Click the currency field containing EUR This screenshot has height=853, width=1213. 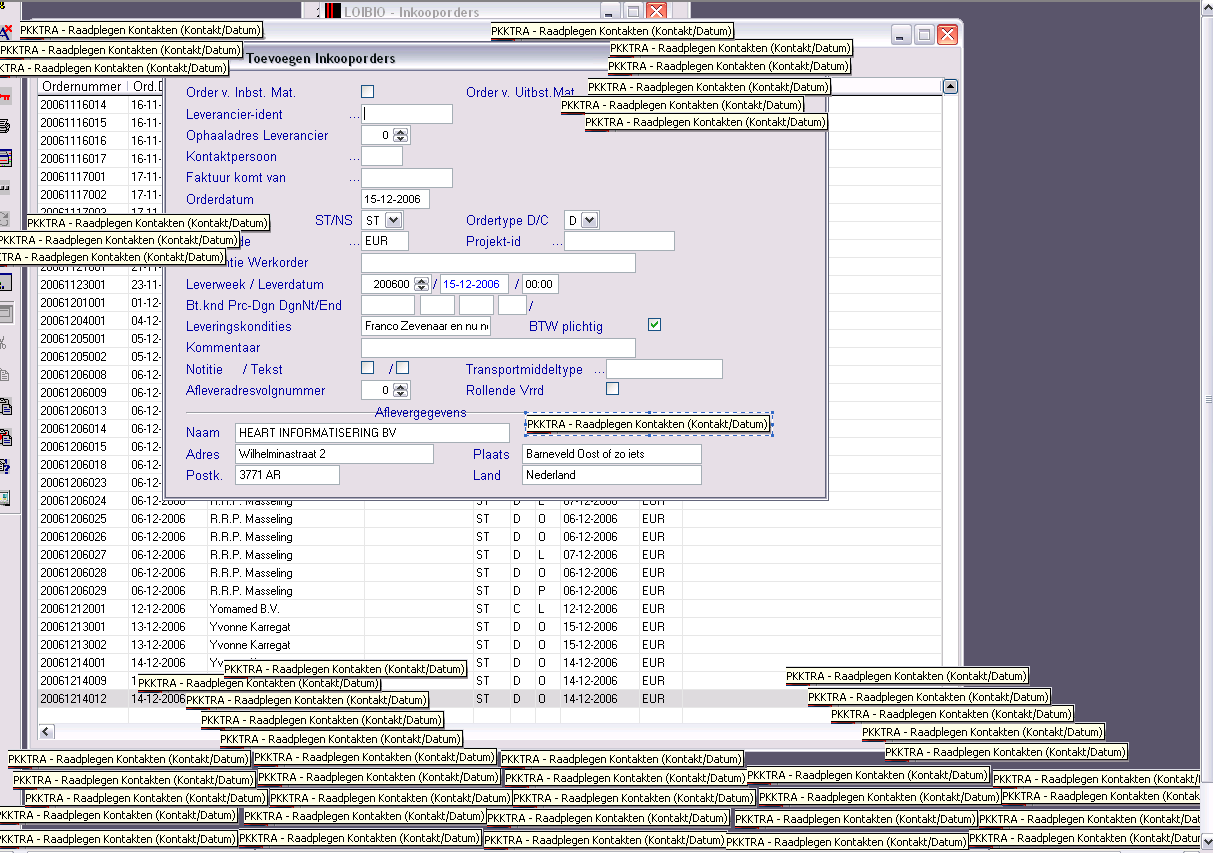385,241
